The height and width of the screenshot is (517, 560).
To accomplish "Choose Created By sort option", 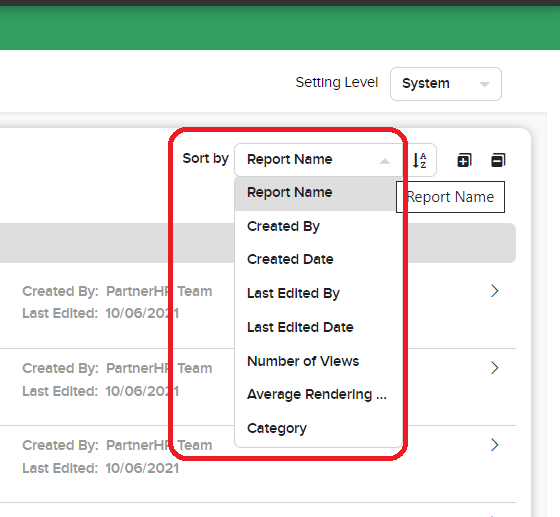I will [x=318, y=226].
